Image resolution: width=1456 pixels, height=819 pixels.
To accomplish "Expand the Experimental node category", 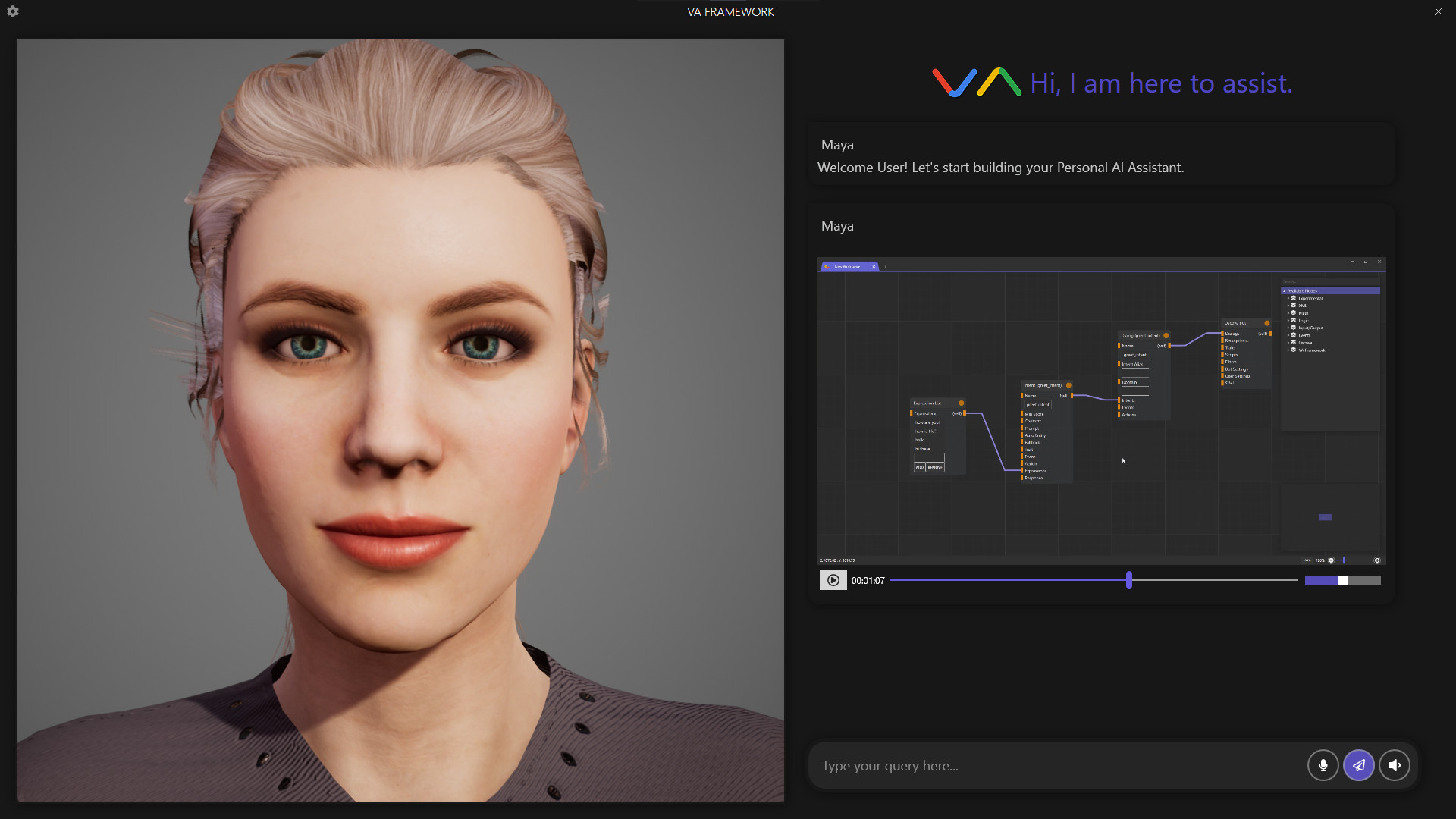I will click(1288, 298).
